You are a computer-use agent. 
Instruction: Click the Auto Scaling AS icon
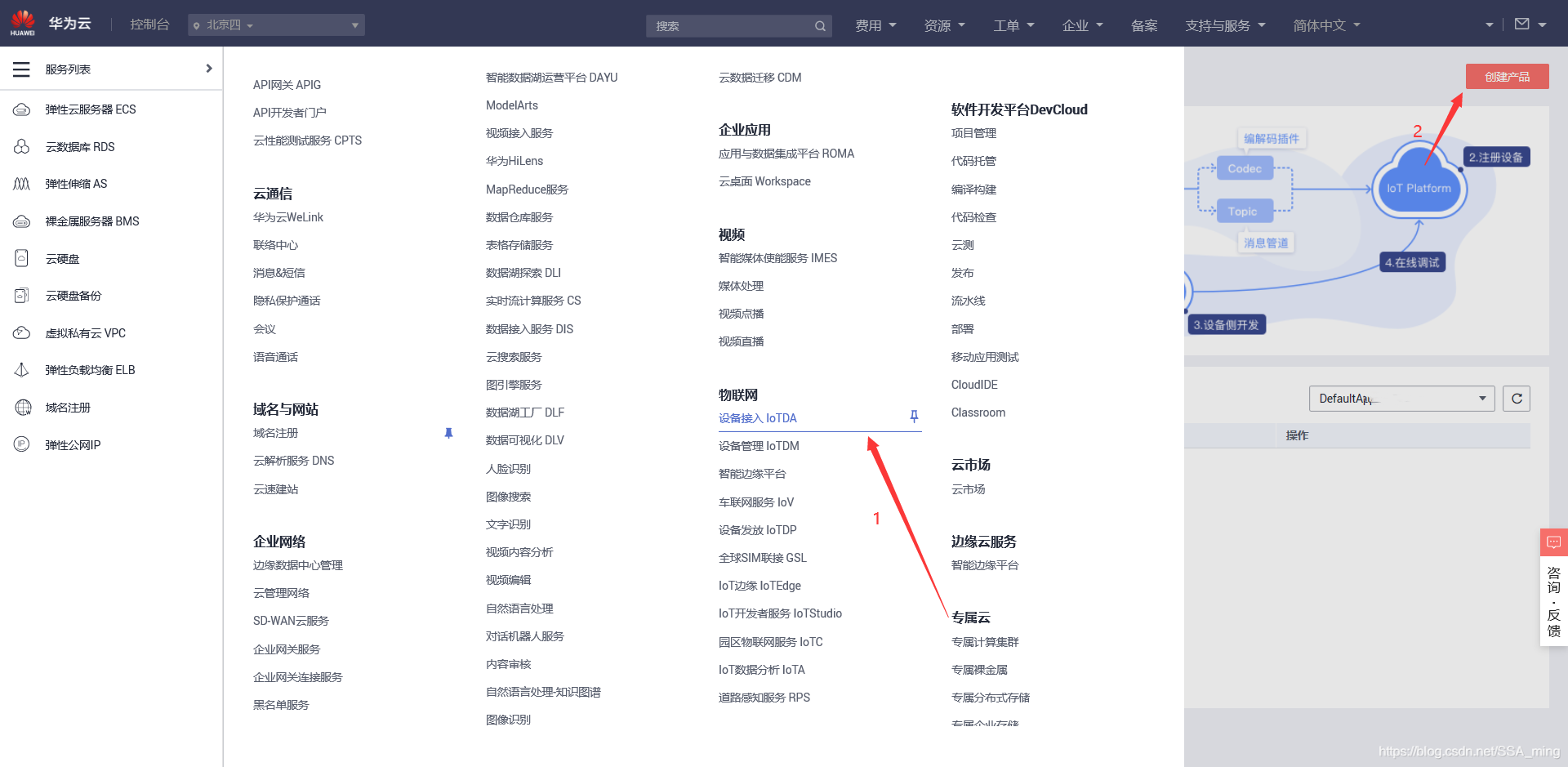[22, 184]
